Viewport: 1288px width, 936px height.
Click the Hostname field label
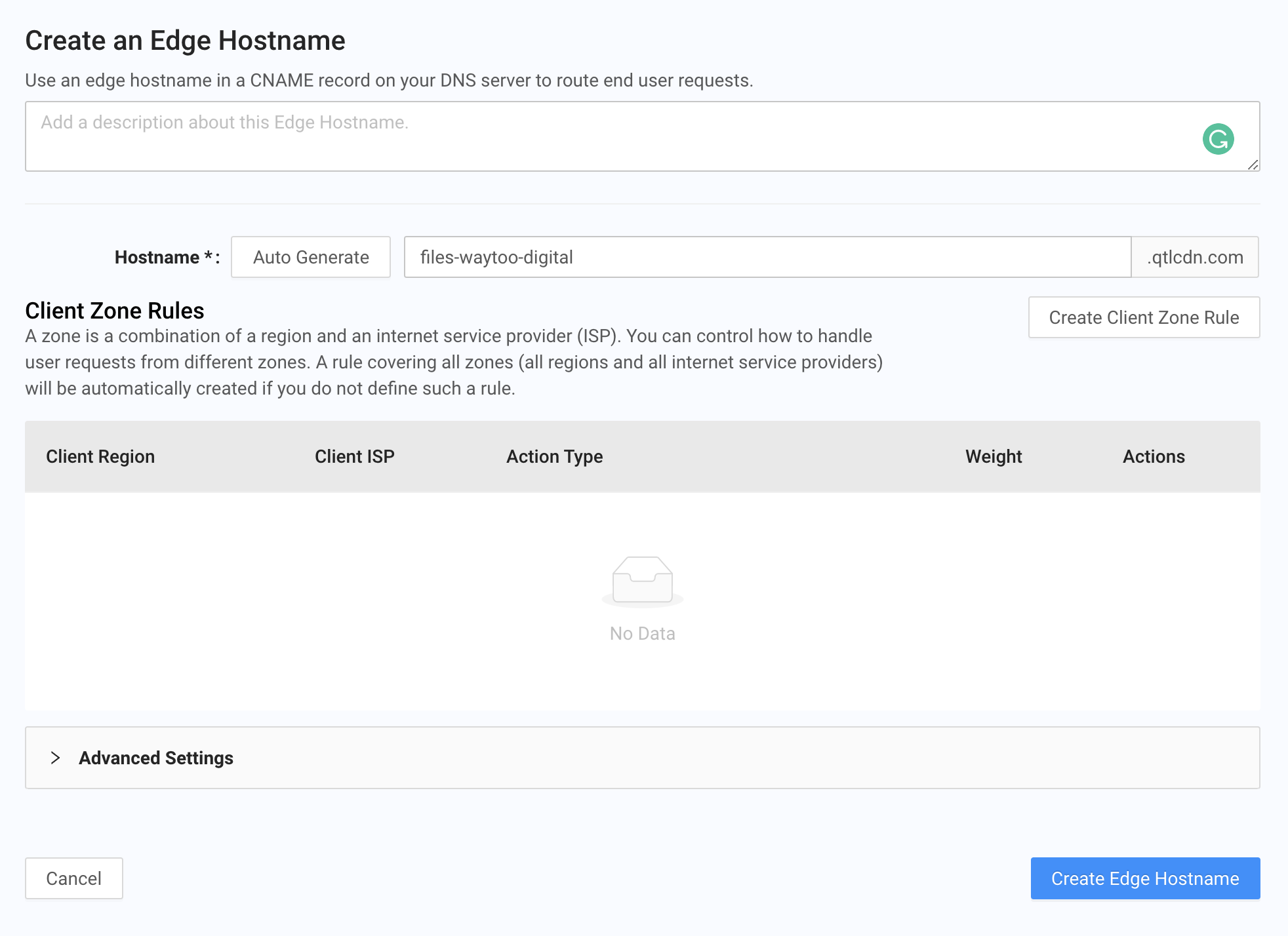(x=167, y=257)
